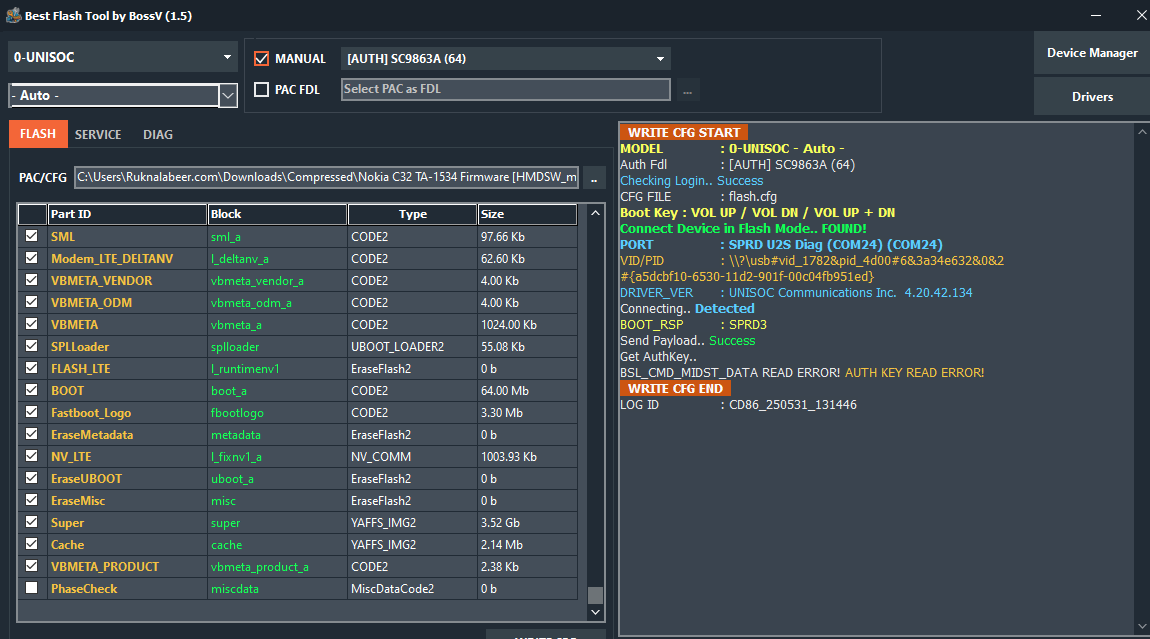1150x639 pixels.
Task: Click the UBOOT_LOADER2 type cell
Action: tap(412, 347)
